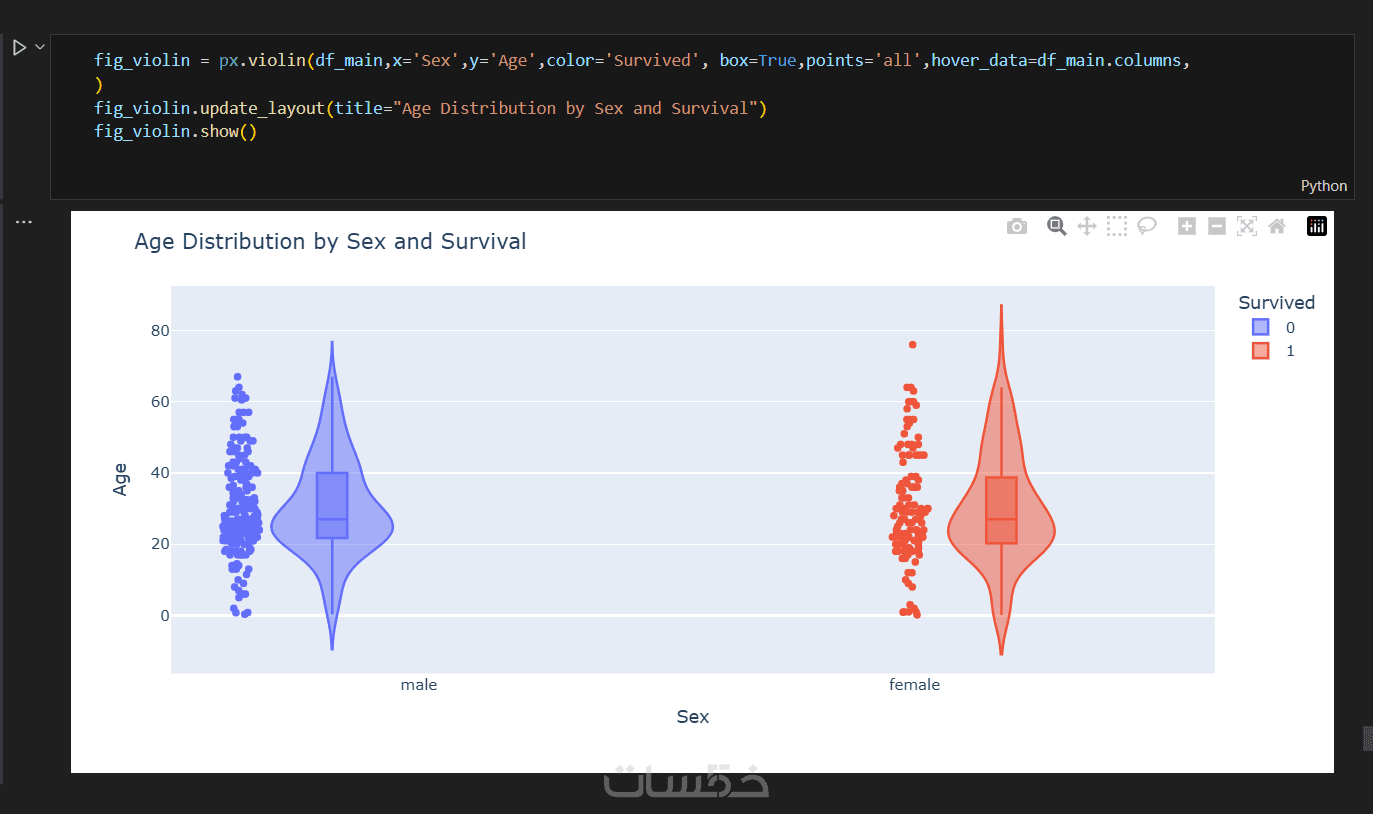The width and height of the screenshot is (1373, 814).
Task: Open the Plotly logo link
Action: tap(1317, 226)
